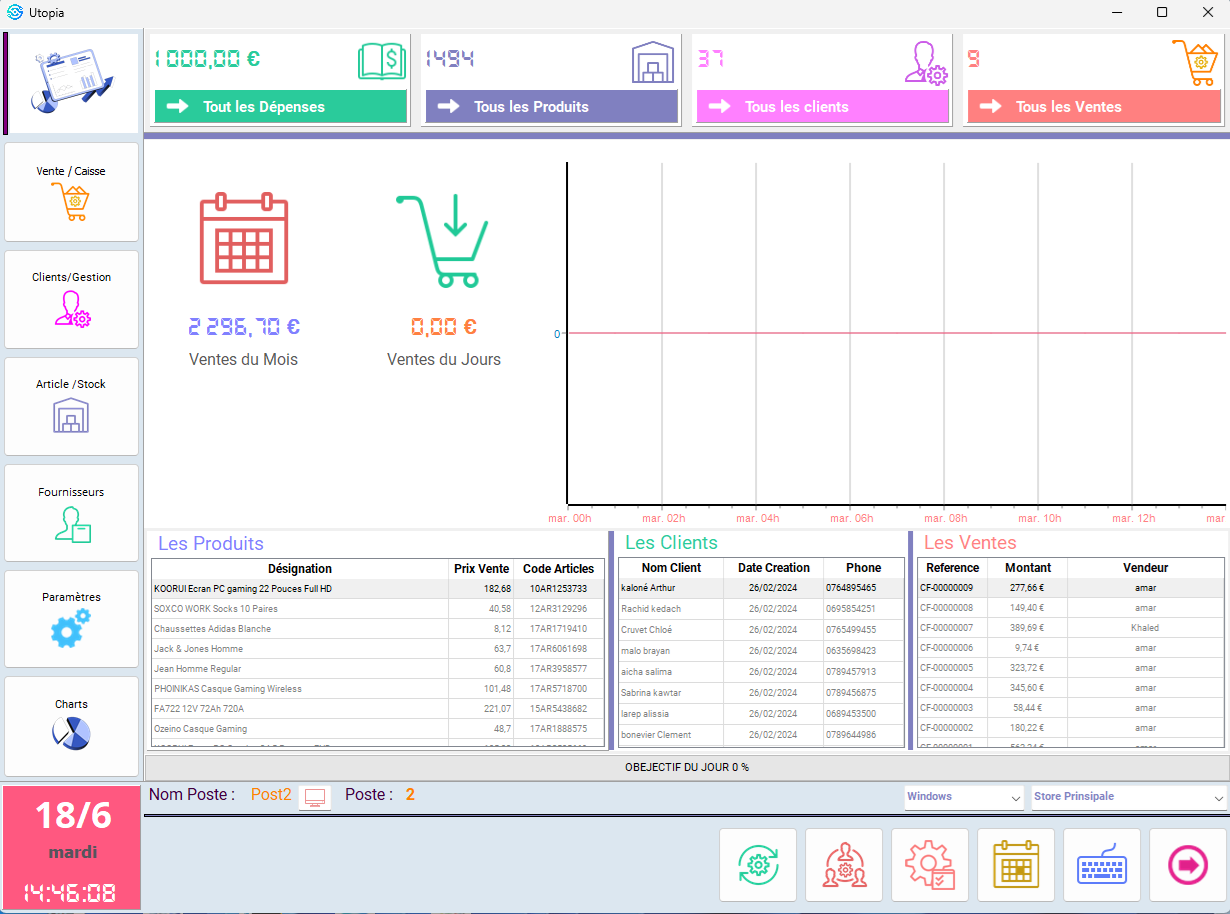Sort by Désignation column header

[300, 568]
